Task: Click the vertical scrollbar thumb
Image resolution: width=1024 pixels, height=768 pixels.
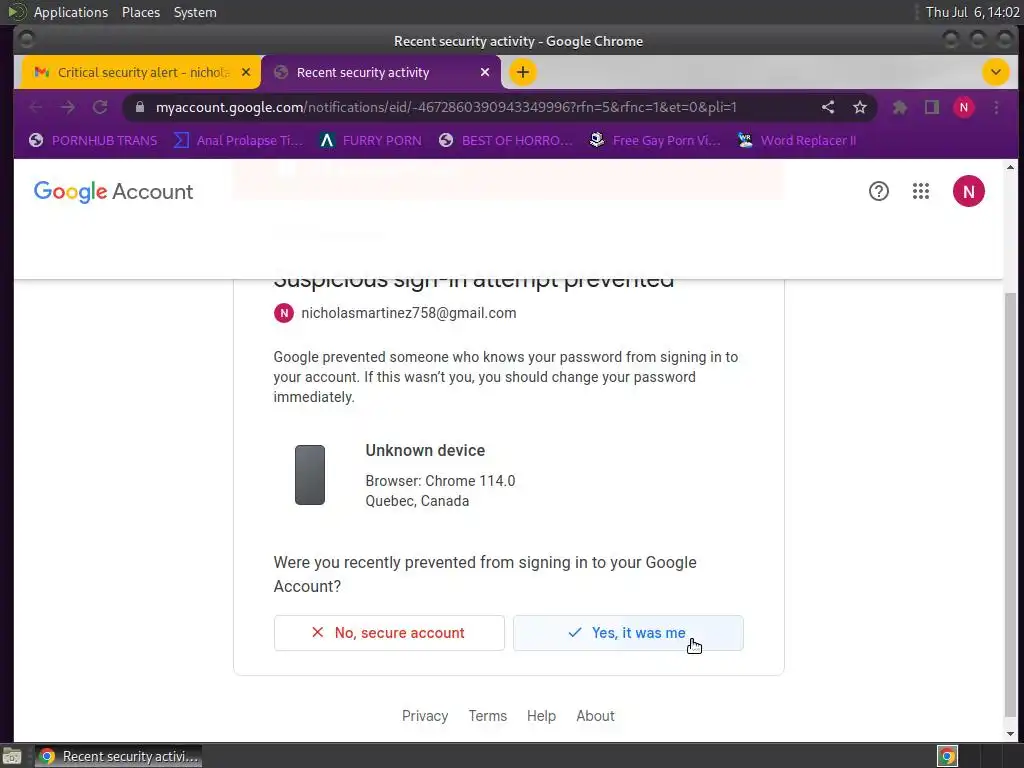Action: point(1010,504)
